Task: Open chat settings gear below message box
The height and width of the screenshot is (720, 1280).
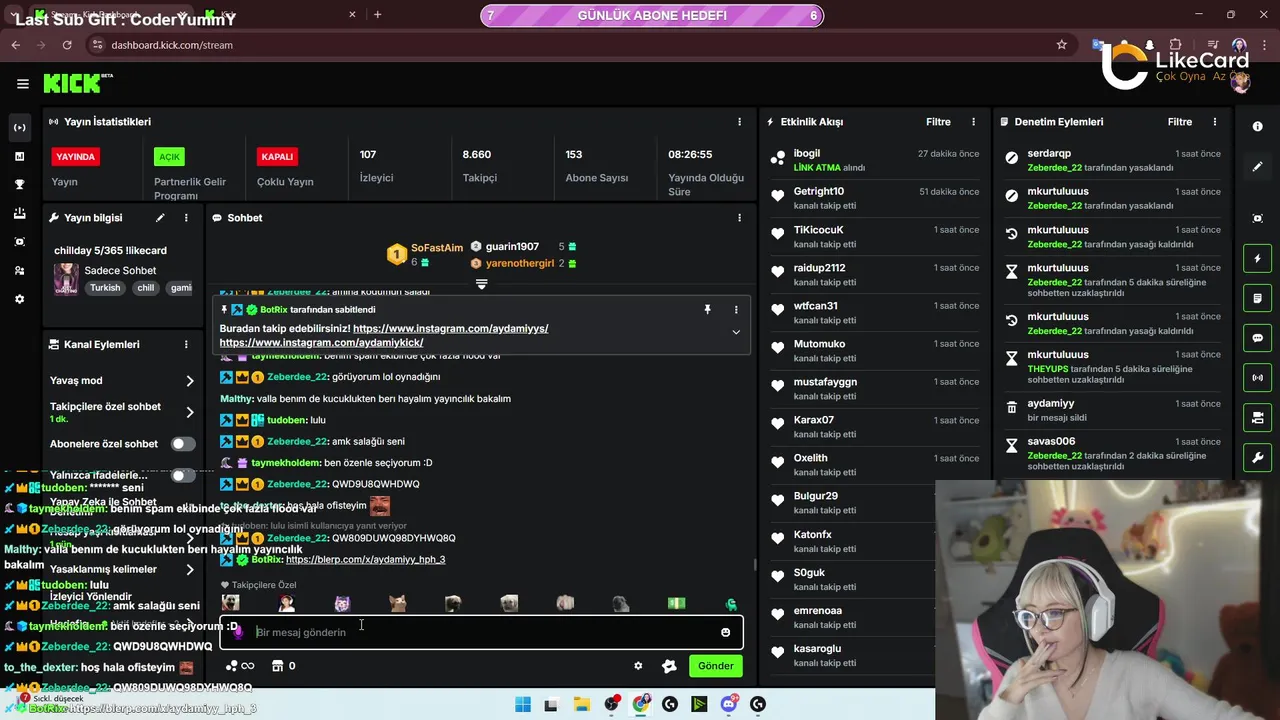Action: [638, 666]
